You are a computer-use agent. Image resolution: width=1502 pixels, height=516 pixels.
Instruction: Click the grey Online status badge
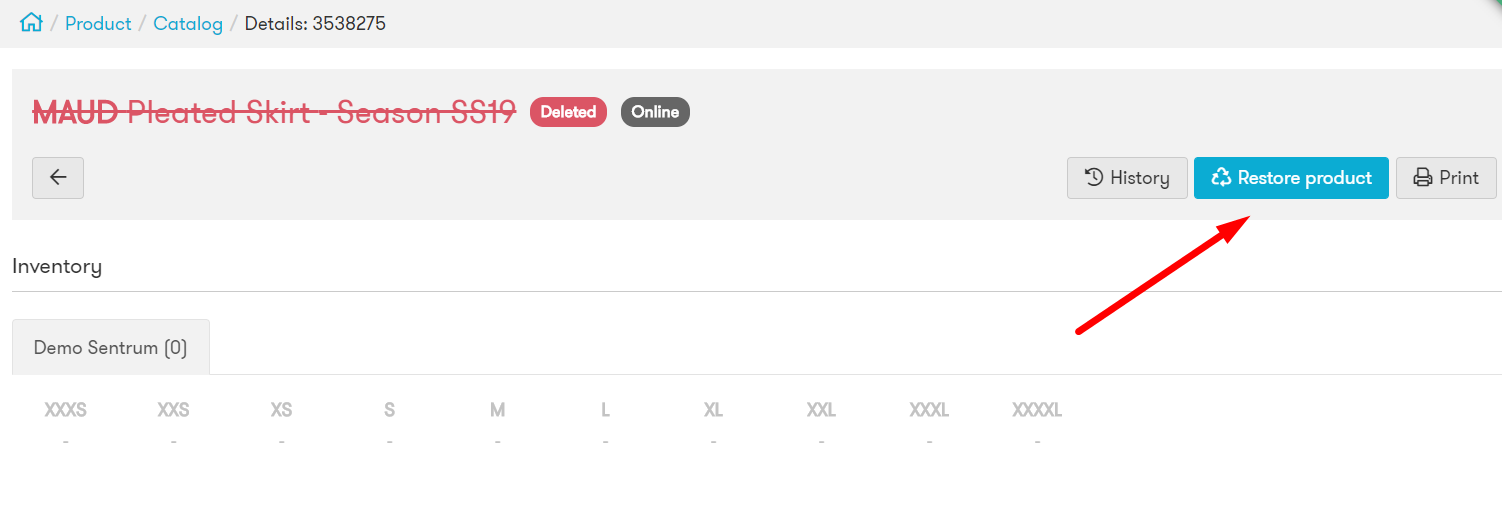coord(655,112)
